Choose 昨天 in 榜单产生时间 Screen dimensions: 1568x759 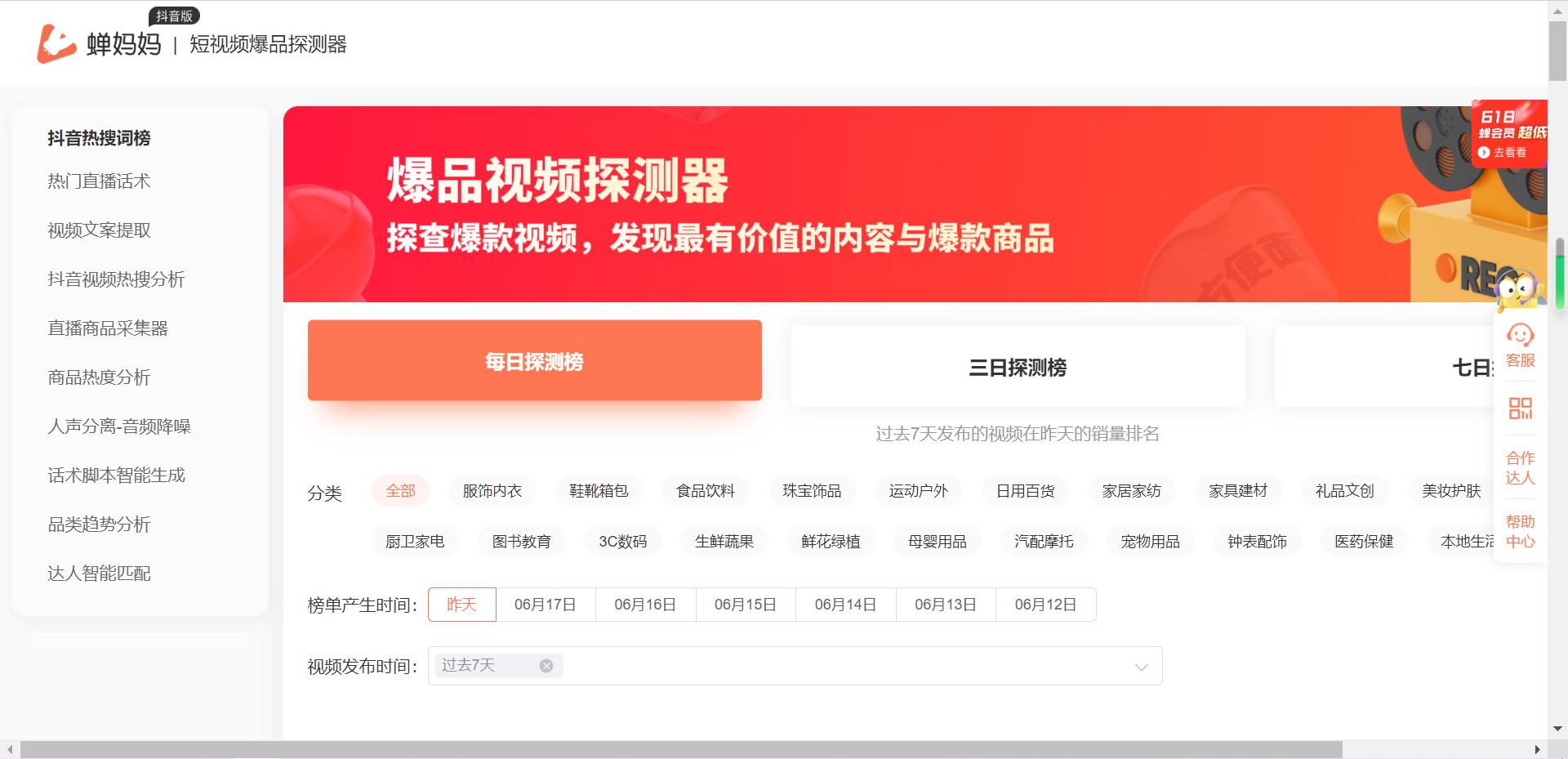click(461, 605)
